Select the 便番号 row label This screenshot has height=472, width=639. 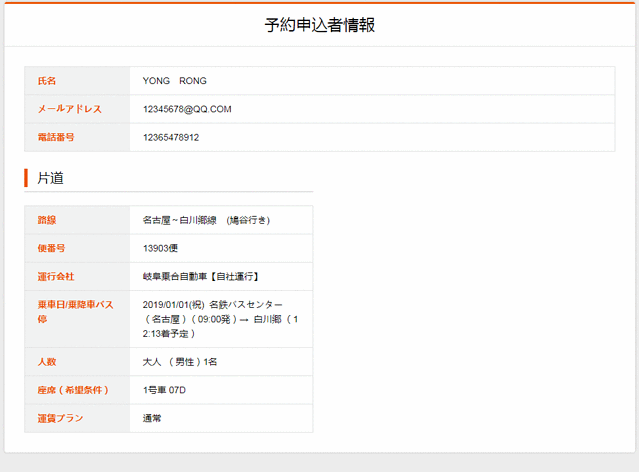[51, 248]
